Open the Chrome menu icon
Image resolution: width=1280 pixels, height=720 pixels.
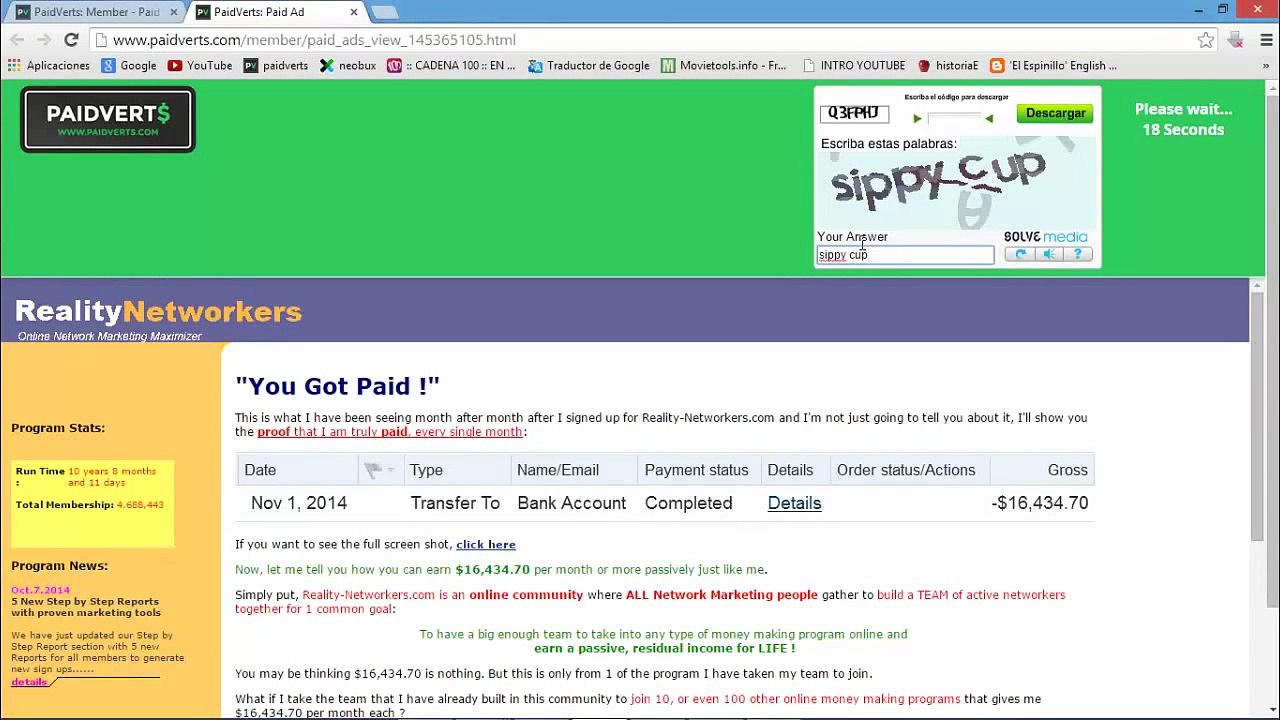pos(1265,40)
